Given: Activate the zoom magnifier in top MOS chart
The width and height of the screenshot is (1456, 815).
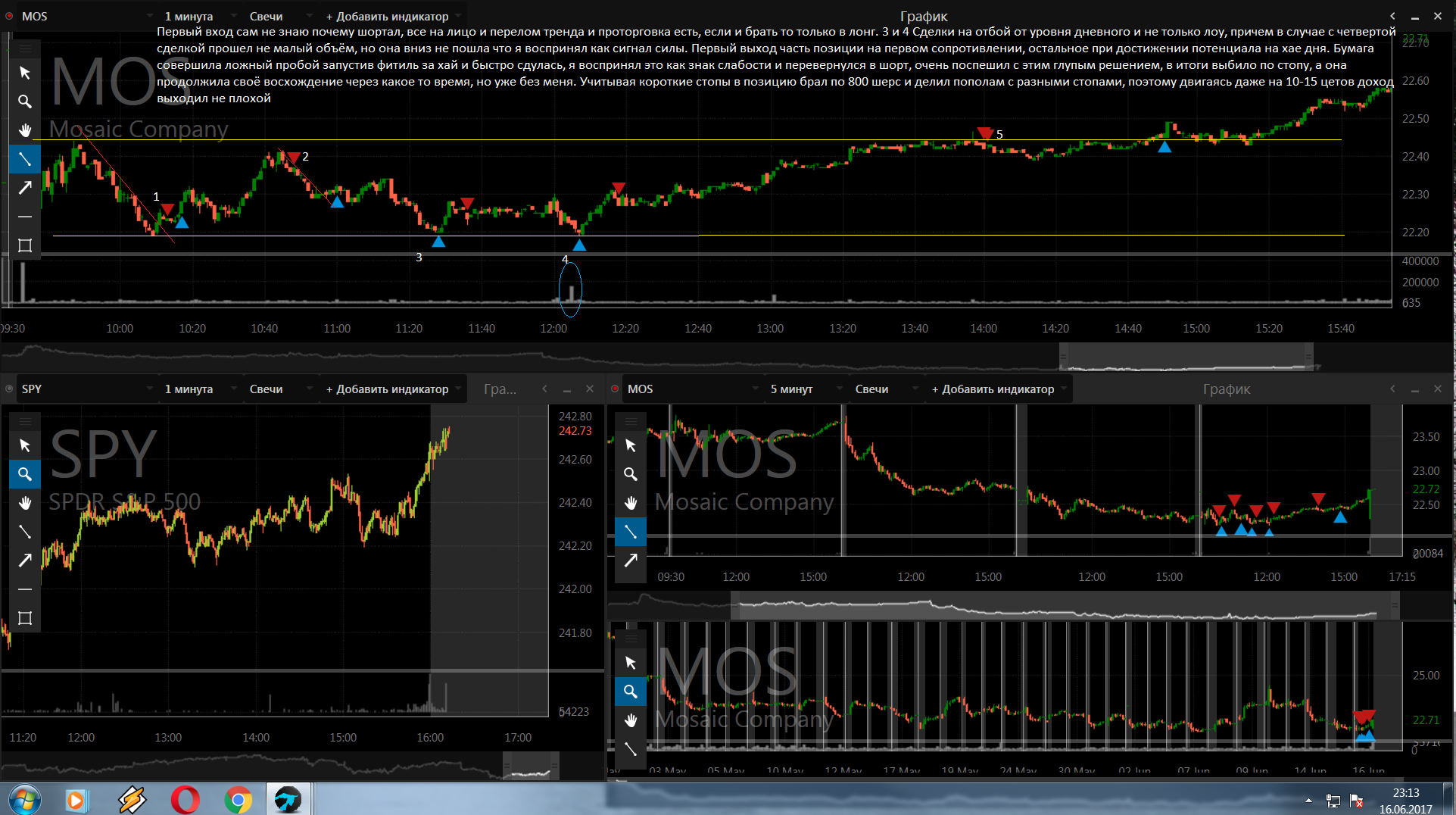Looking at the screenshot, I should coord(24,101).
